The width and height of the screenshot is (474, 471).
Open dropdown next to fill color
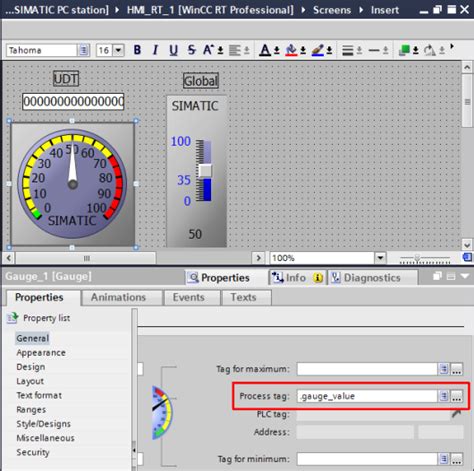pos(303,50)
